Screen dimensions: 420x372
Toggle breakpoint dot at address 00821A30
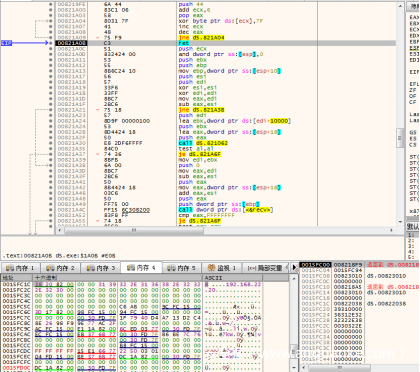(51, 143)
